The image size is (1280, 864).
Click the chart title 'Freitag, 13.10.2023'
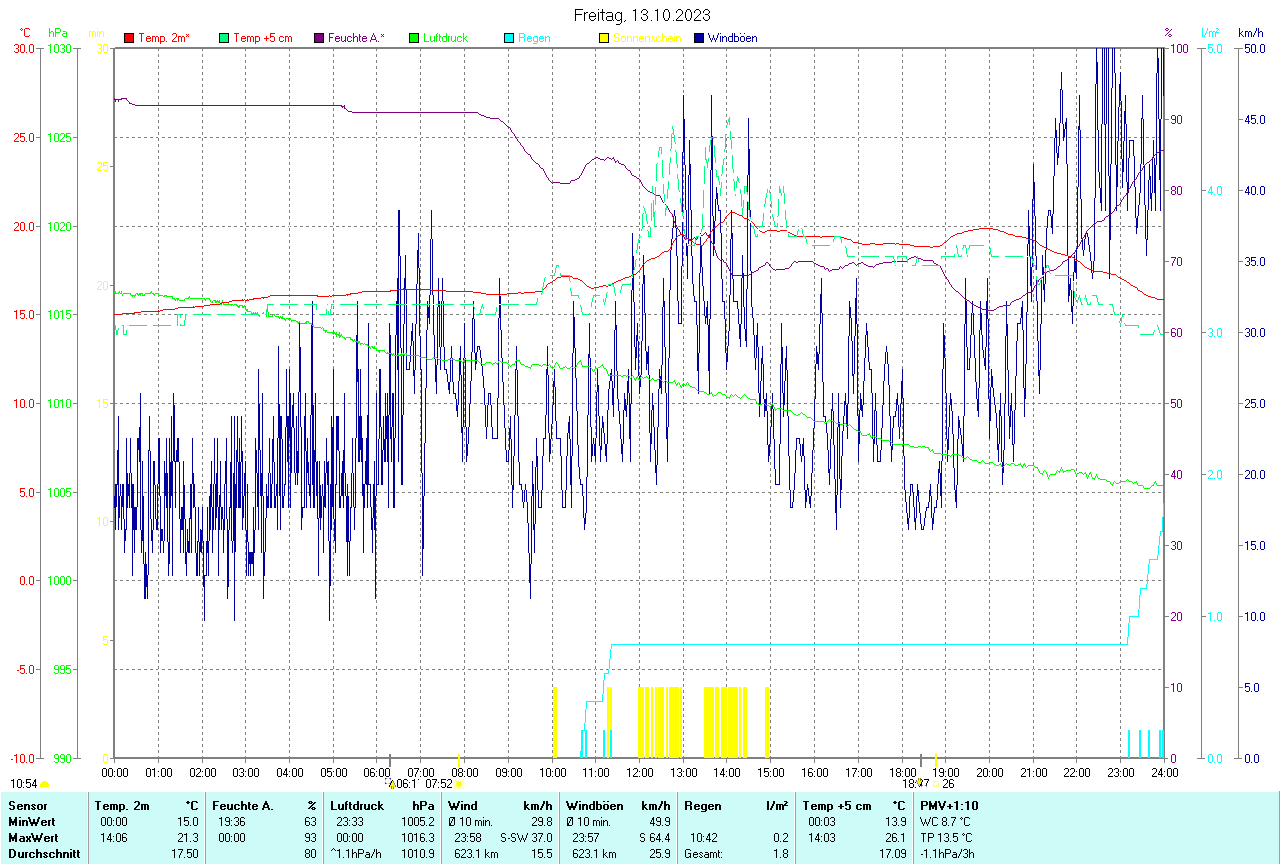click(643, 15)
